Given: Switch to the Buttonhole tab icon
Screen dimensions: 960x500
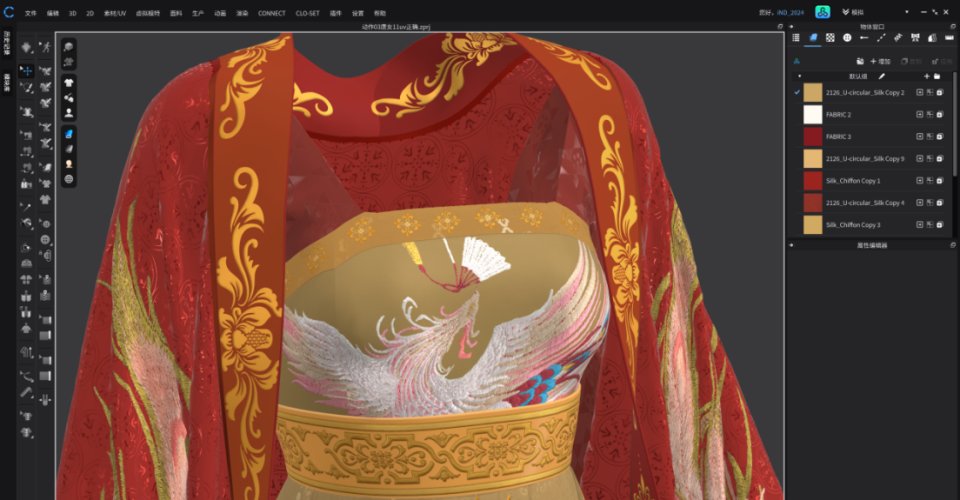Looking at the screenshot, I should 864,38.
